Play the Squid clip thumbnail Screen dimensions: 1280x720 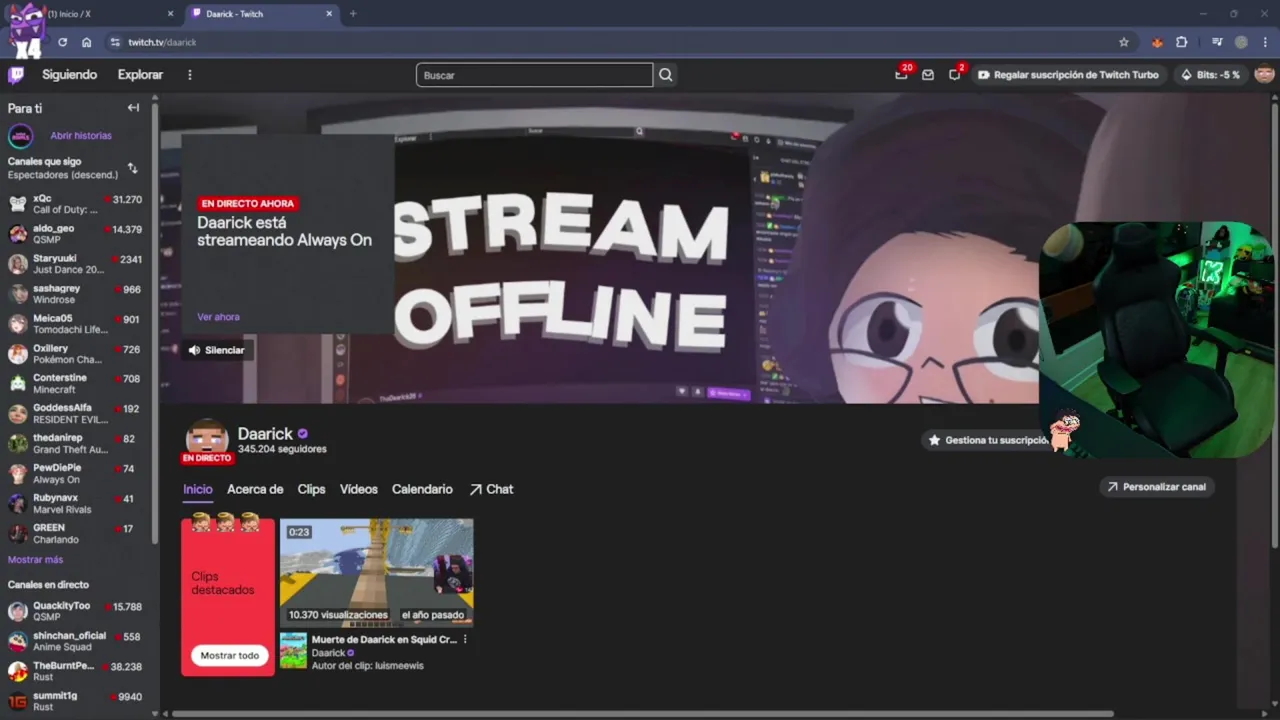376,572
